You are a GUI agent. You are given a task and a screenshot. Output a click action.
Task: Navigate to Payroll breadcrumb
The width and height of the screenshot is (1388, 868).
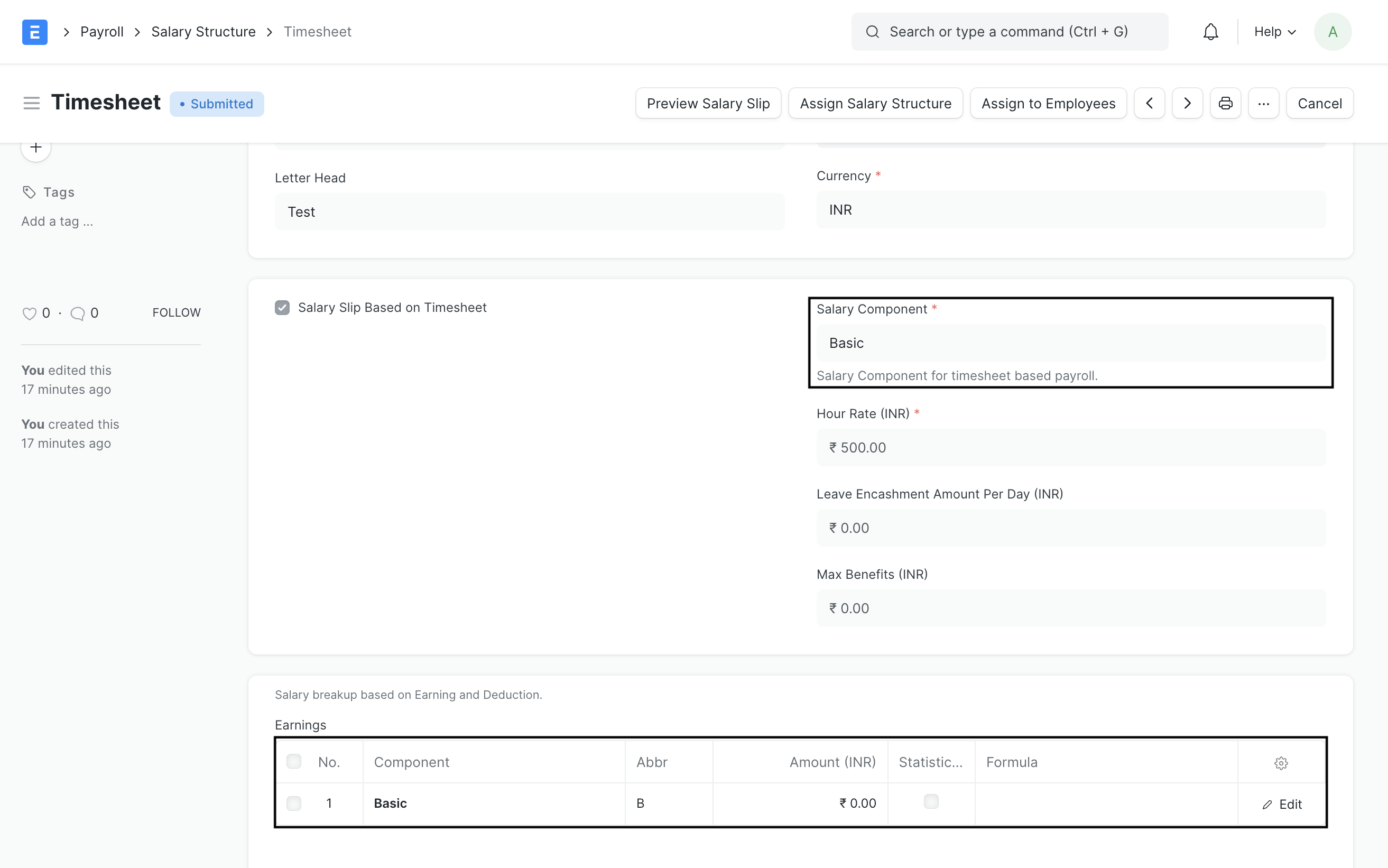coord(101,32)
